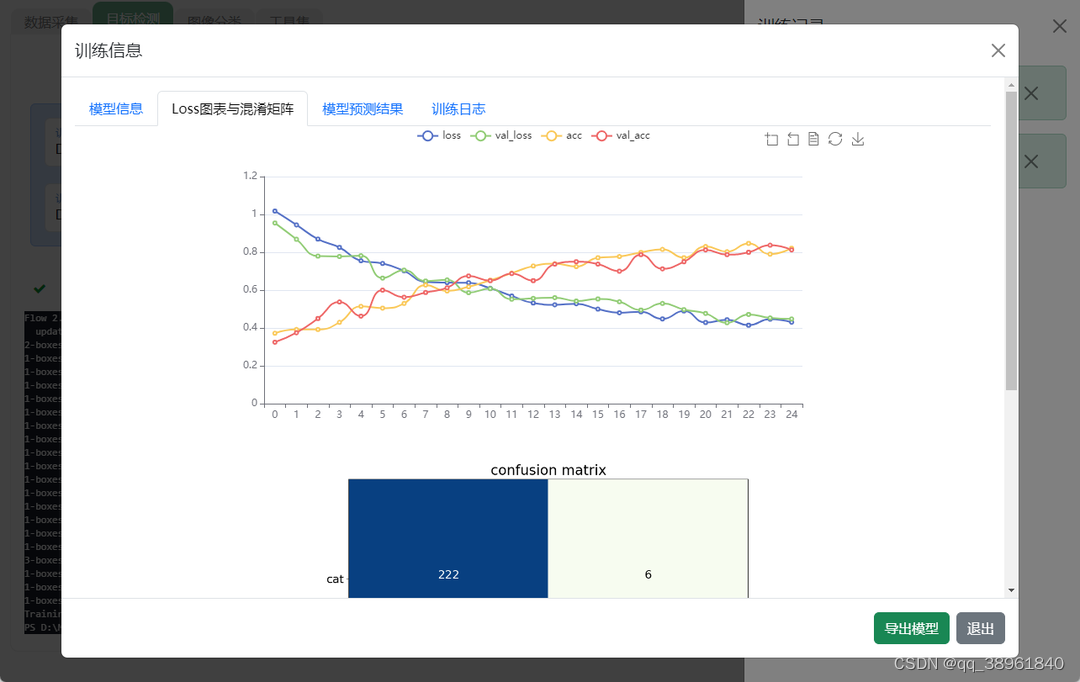This screenshot has height=682, width=1080.
Task: Click the 目标检测 tab behind the dialog
Action: [133, 14]
